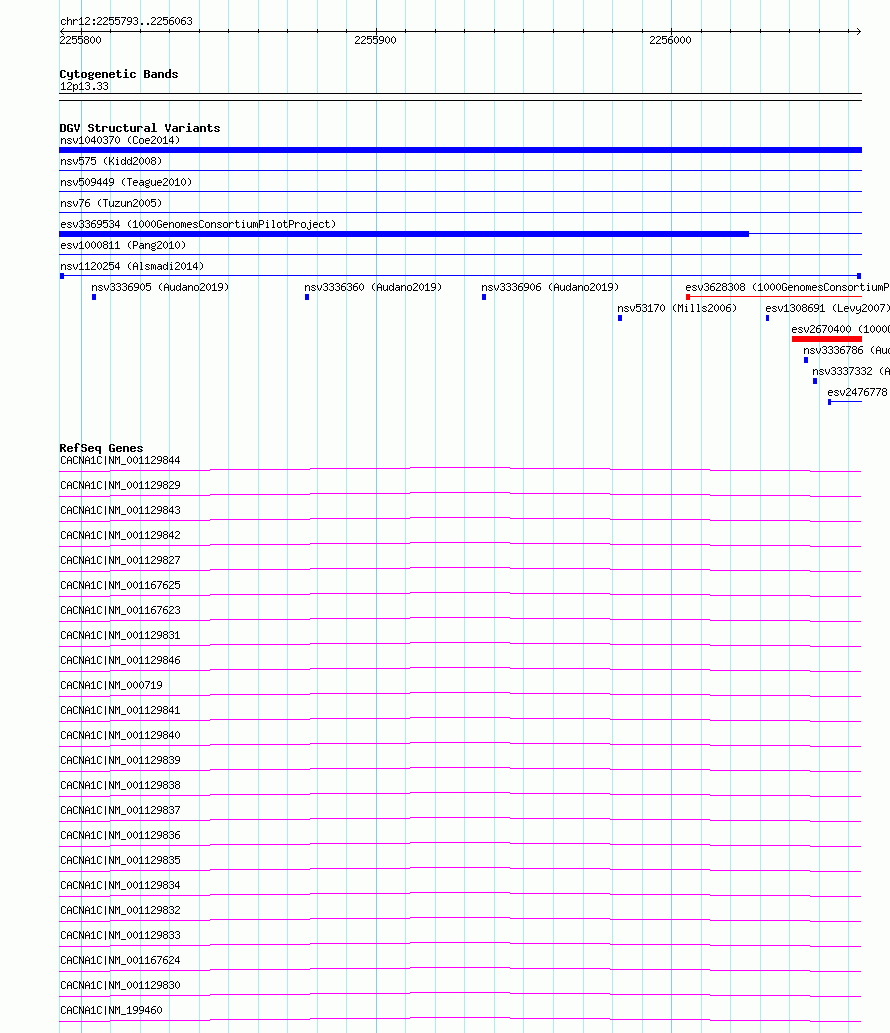Select the RefSeq Genes track heading

pyautogui.click(x=101, y=448)
